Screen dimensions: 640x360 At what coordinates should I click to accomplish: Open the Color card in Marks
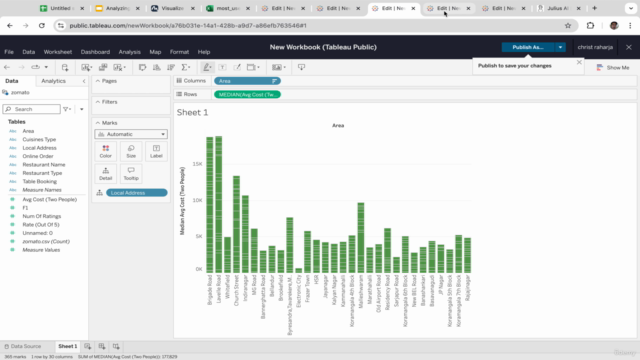105,151
